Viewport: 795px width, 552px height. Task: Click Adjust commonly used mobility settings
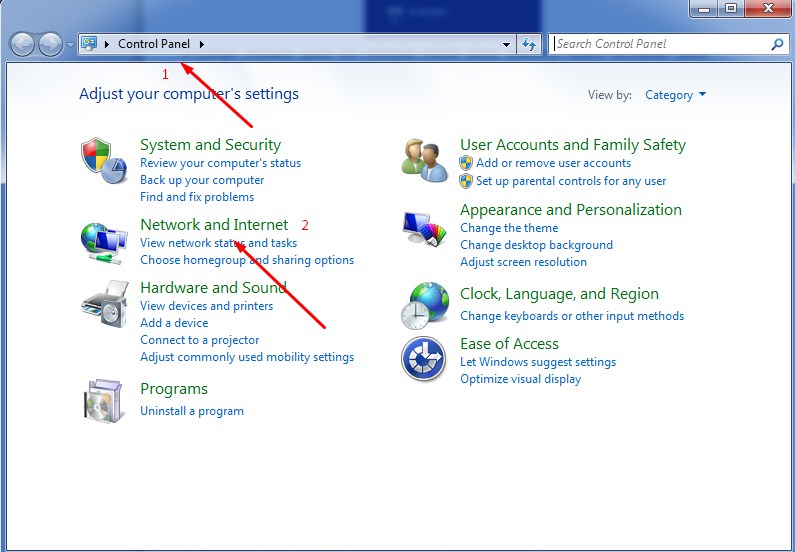(247, 357)
